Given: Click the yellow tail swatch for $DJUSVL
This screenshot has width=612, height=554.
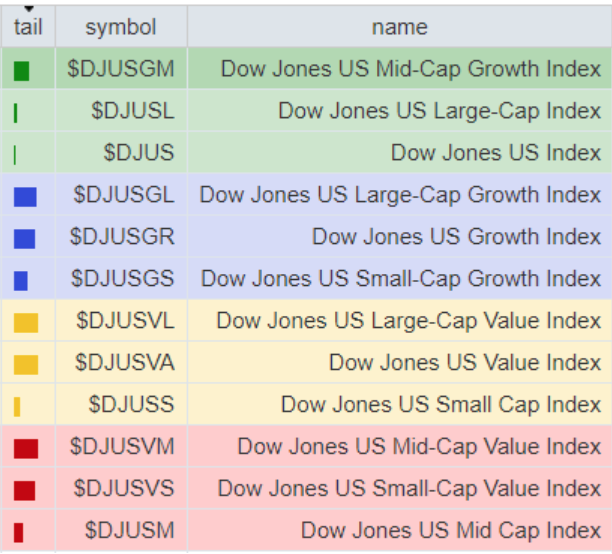Looking at the screenshot, I should [x=26, y=323].
